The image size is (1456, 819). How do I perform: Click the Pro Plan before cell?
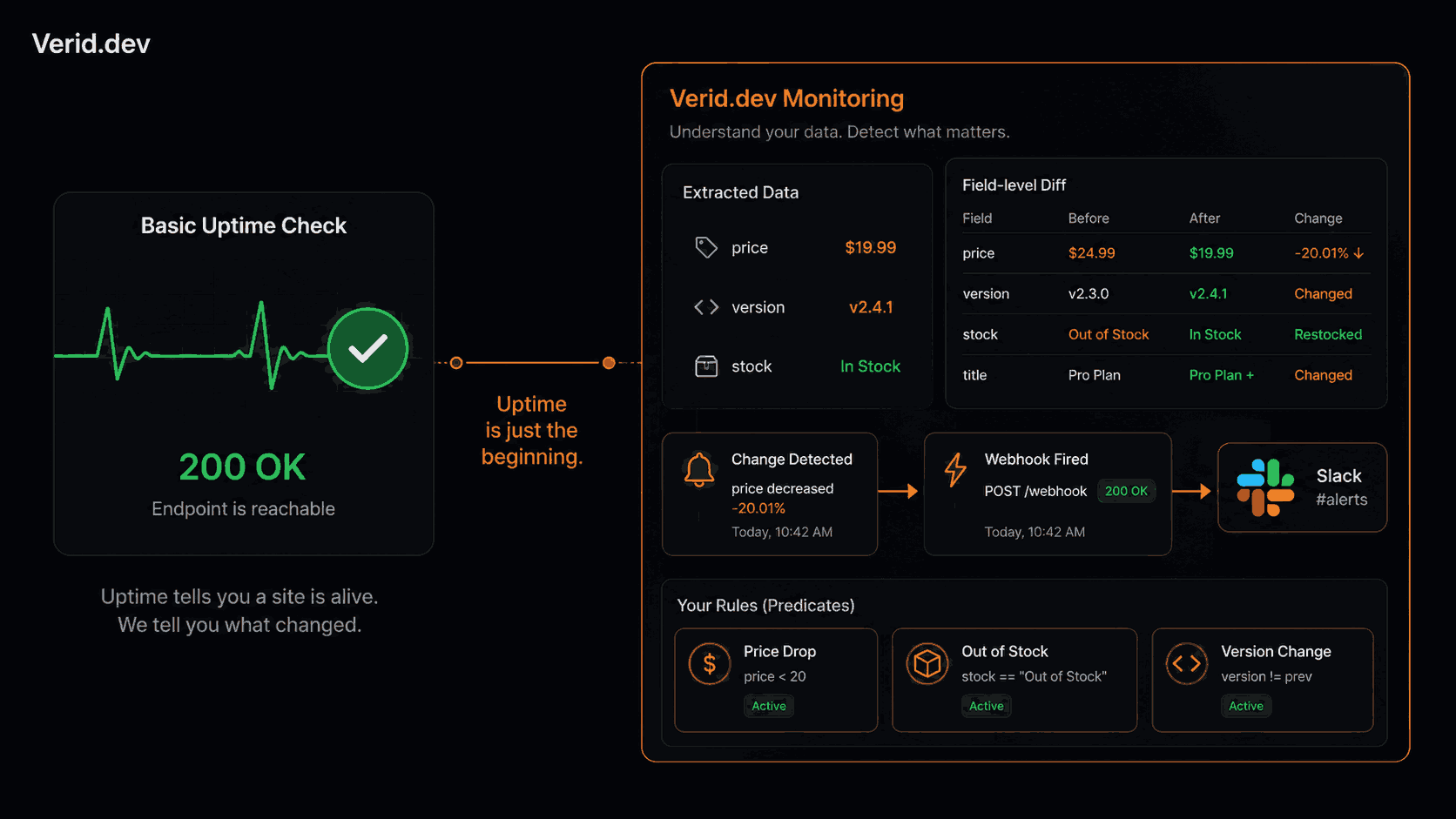coord(1095,375)
